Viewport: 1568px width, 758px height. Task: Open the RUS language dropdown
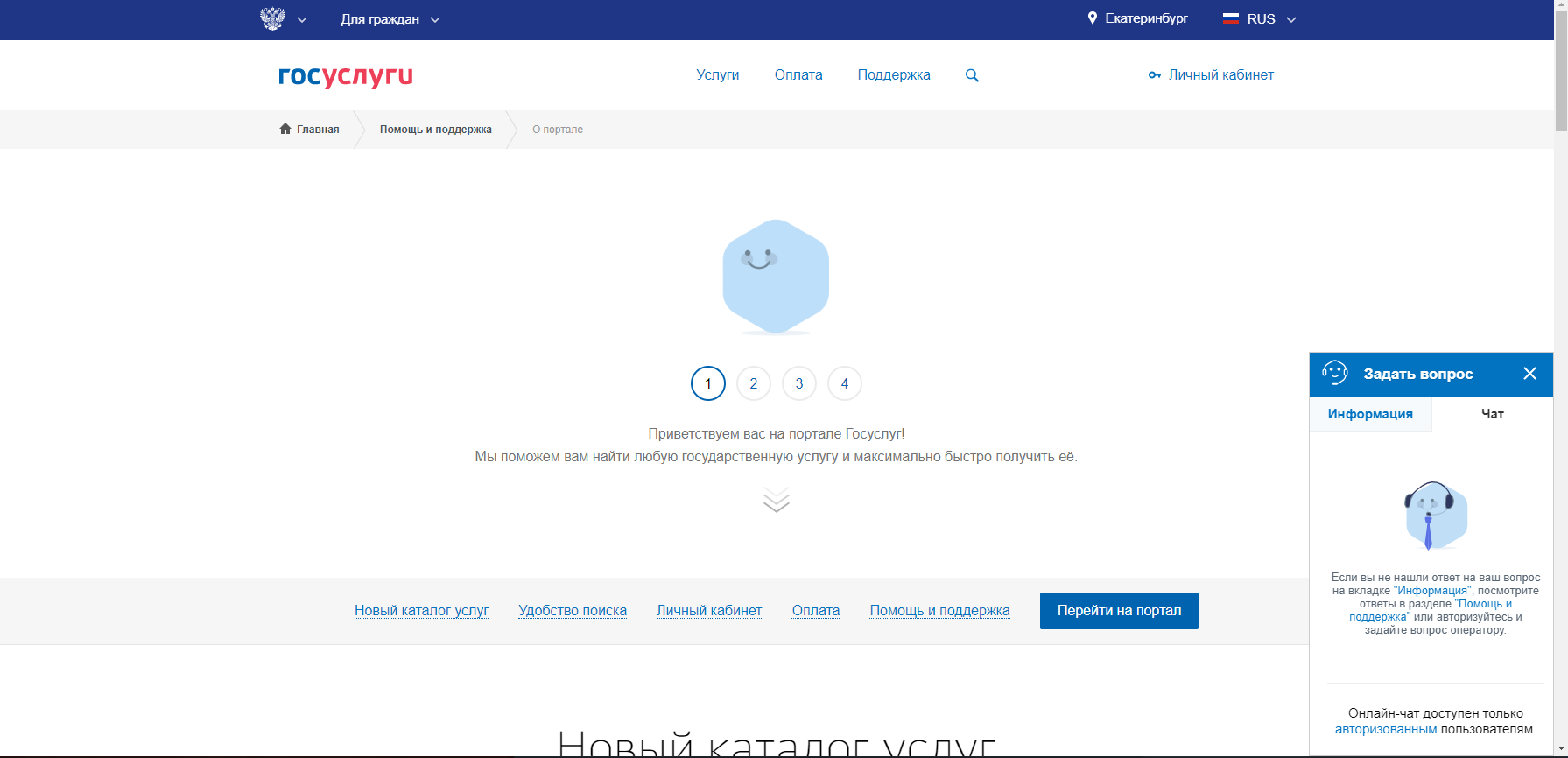pyautogui.click(x=1260, y=19)
